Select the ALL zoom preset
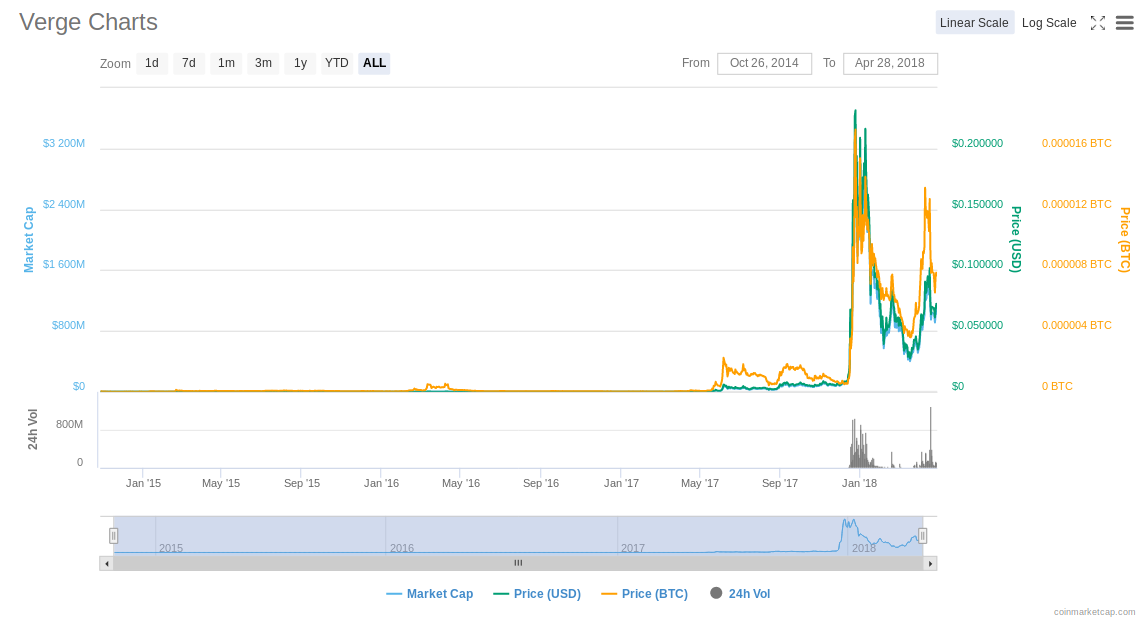Viewport: 1148px width, 618px height. 374,63
